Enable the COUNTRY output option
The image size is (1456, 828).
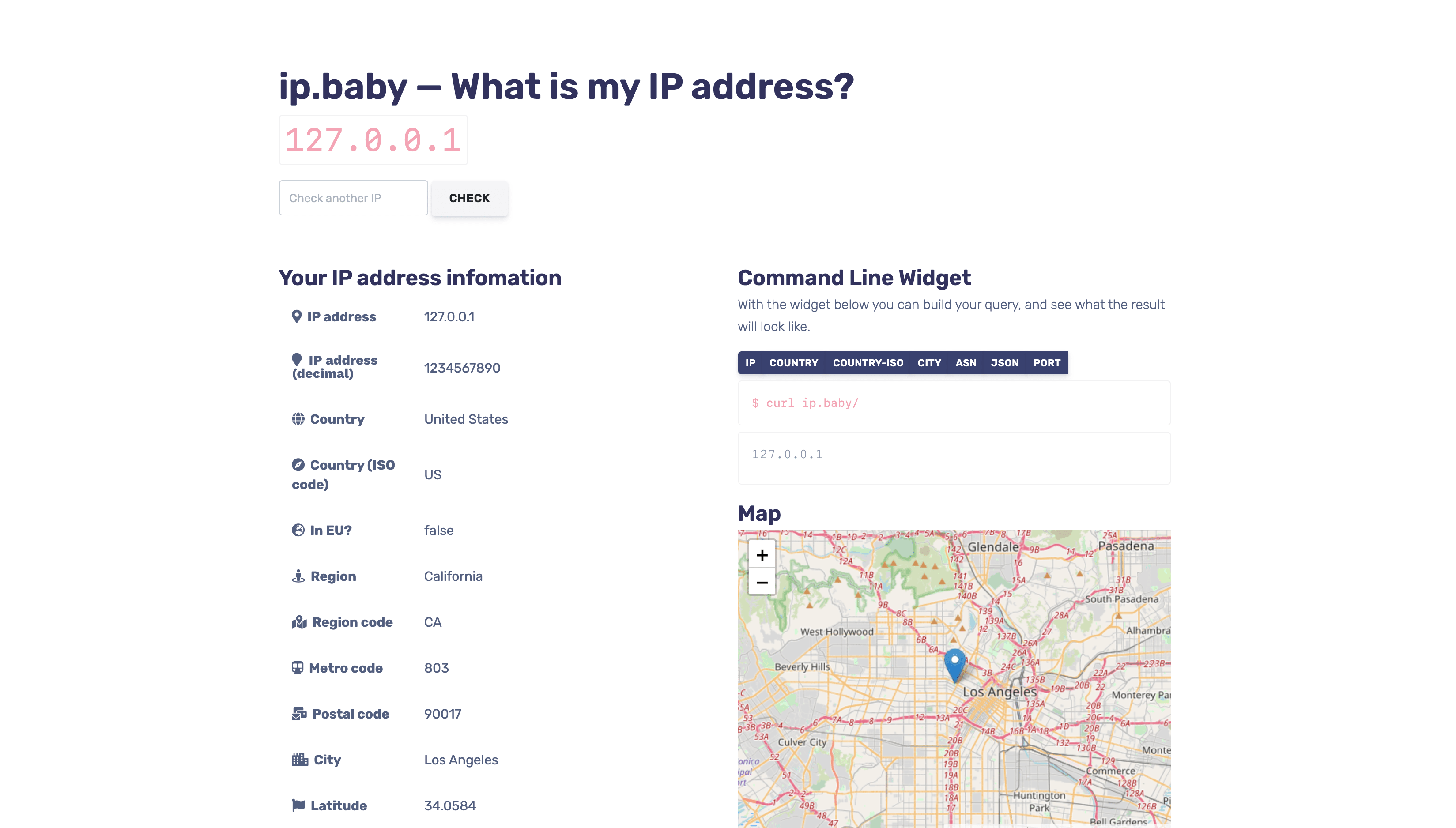pos(794,363)
